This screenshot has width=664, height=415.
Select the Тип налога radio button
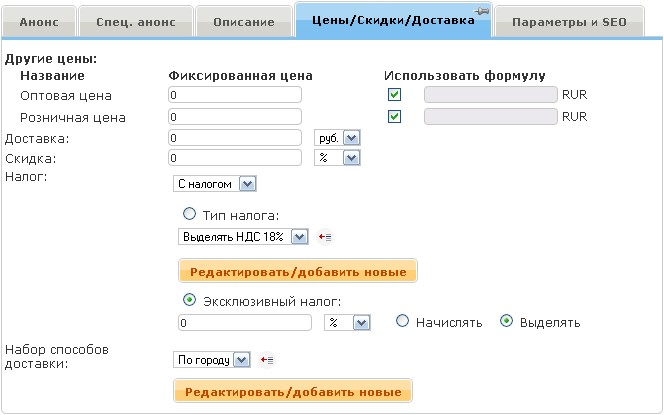[x=189, y=214]
